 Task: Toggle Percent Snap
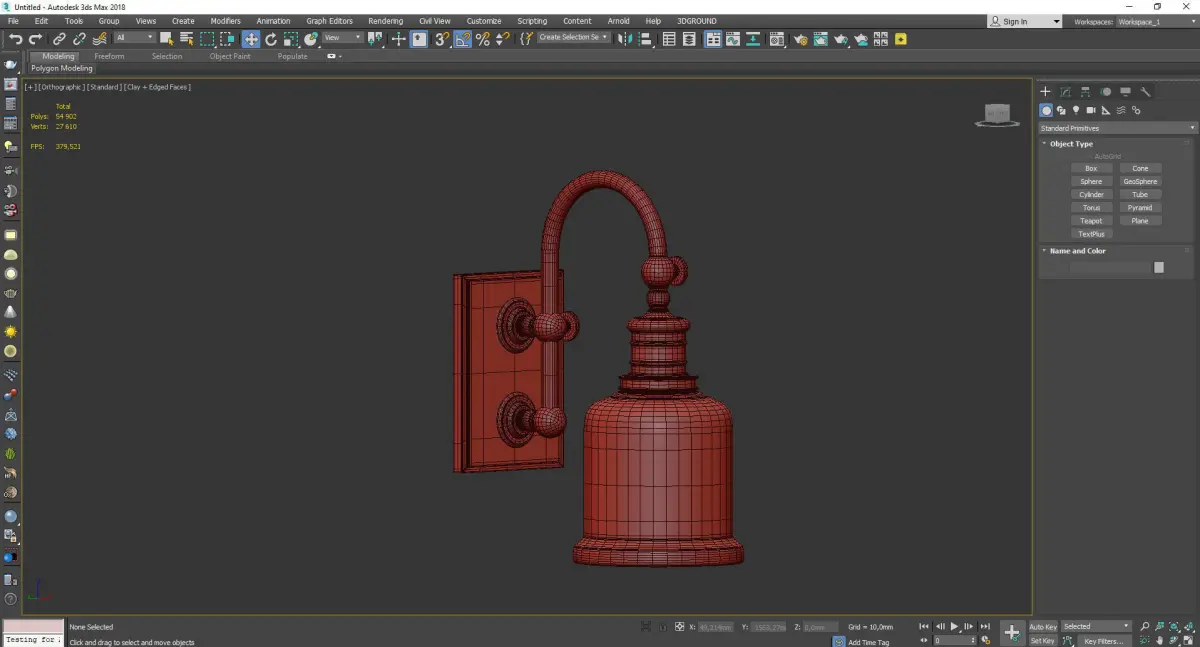(x=482, y=39)
